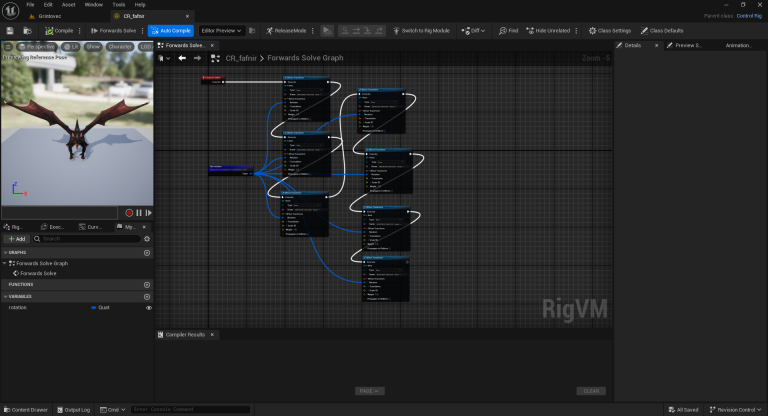This screenshot has width=768, height=416.
Task: Toggle visibility eye for rotation variable
Action: 148,307
